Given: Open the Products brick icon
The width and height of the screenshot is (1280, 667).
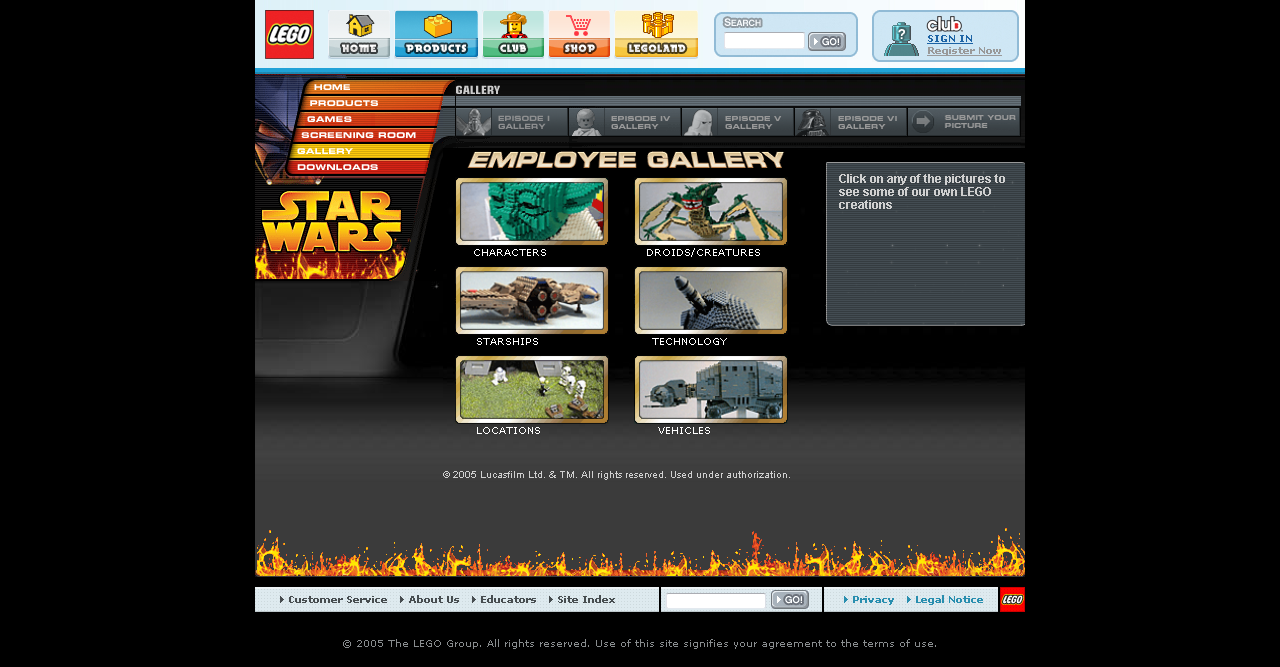Looking at the screenshot, I should (x=436, y=34).
